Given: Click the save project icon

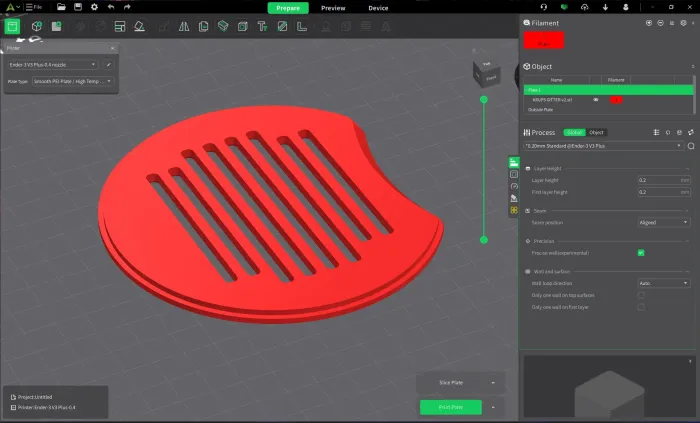Looking at the screenshot, I should pos(77,7).
